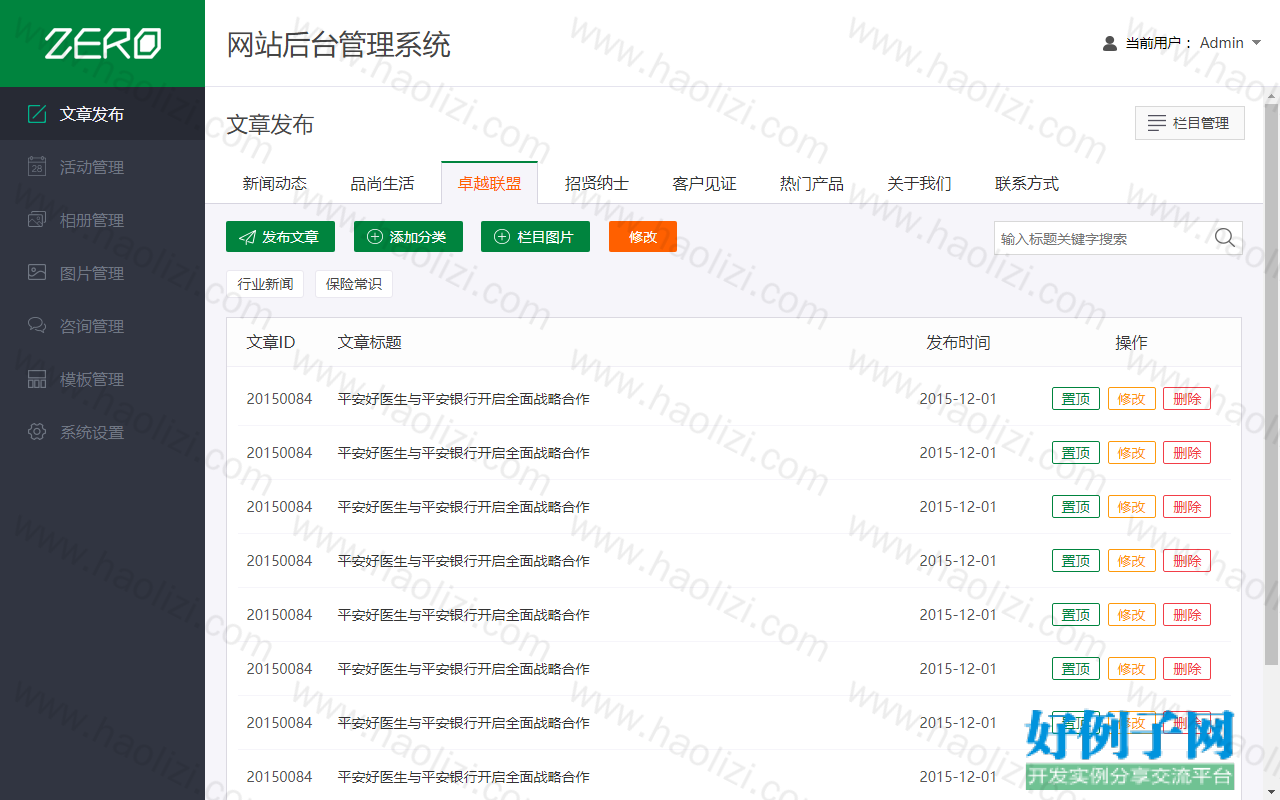Image resolution: width=1280 pixels, height=800 pixels.
Task: Click the current user avatar icon
Action: 1110,43
